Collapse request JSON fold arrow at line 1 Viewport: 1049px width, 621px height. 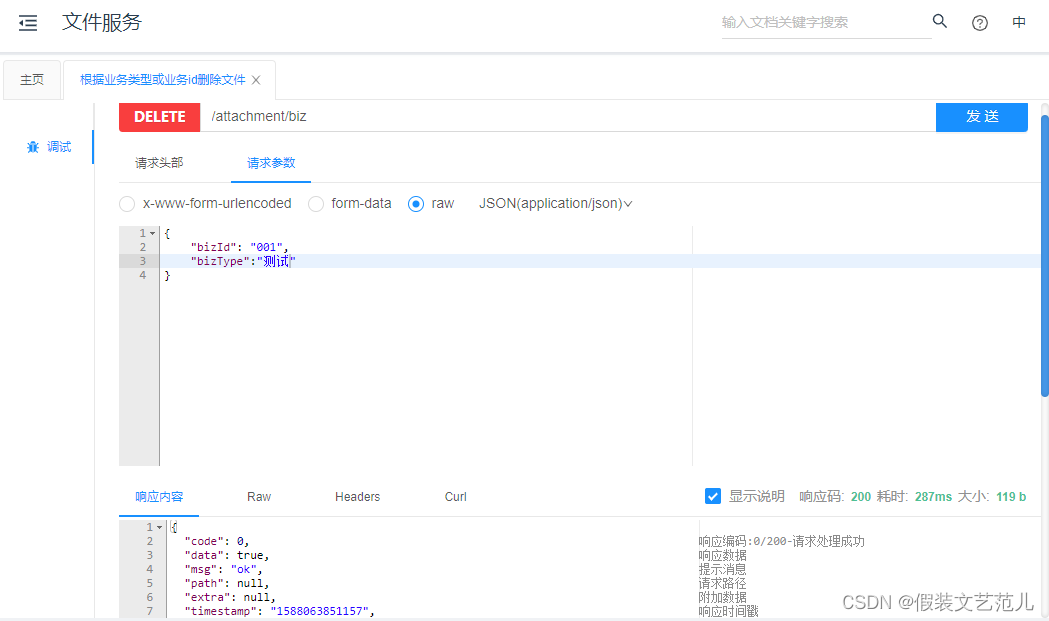coord(153,234)
